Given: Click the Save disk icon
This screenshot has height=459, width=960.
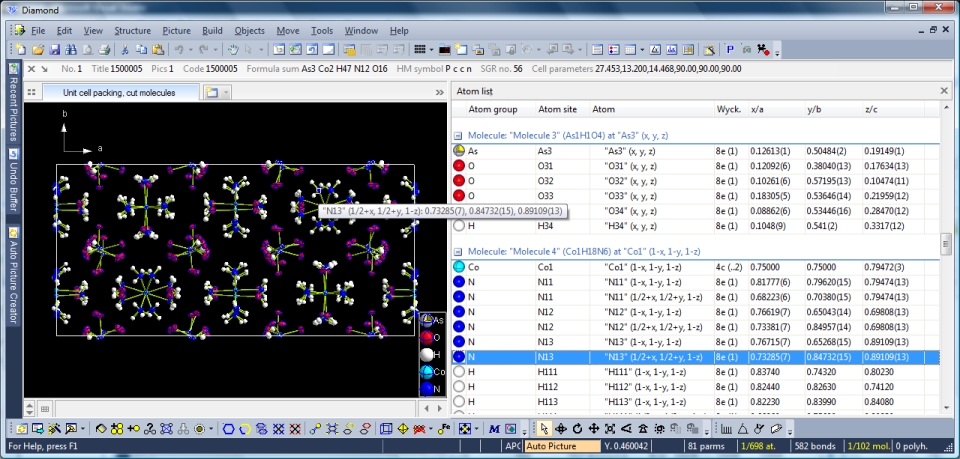Looking at the screenshot, I should [x=54, y=49].
